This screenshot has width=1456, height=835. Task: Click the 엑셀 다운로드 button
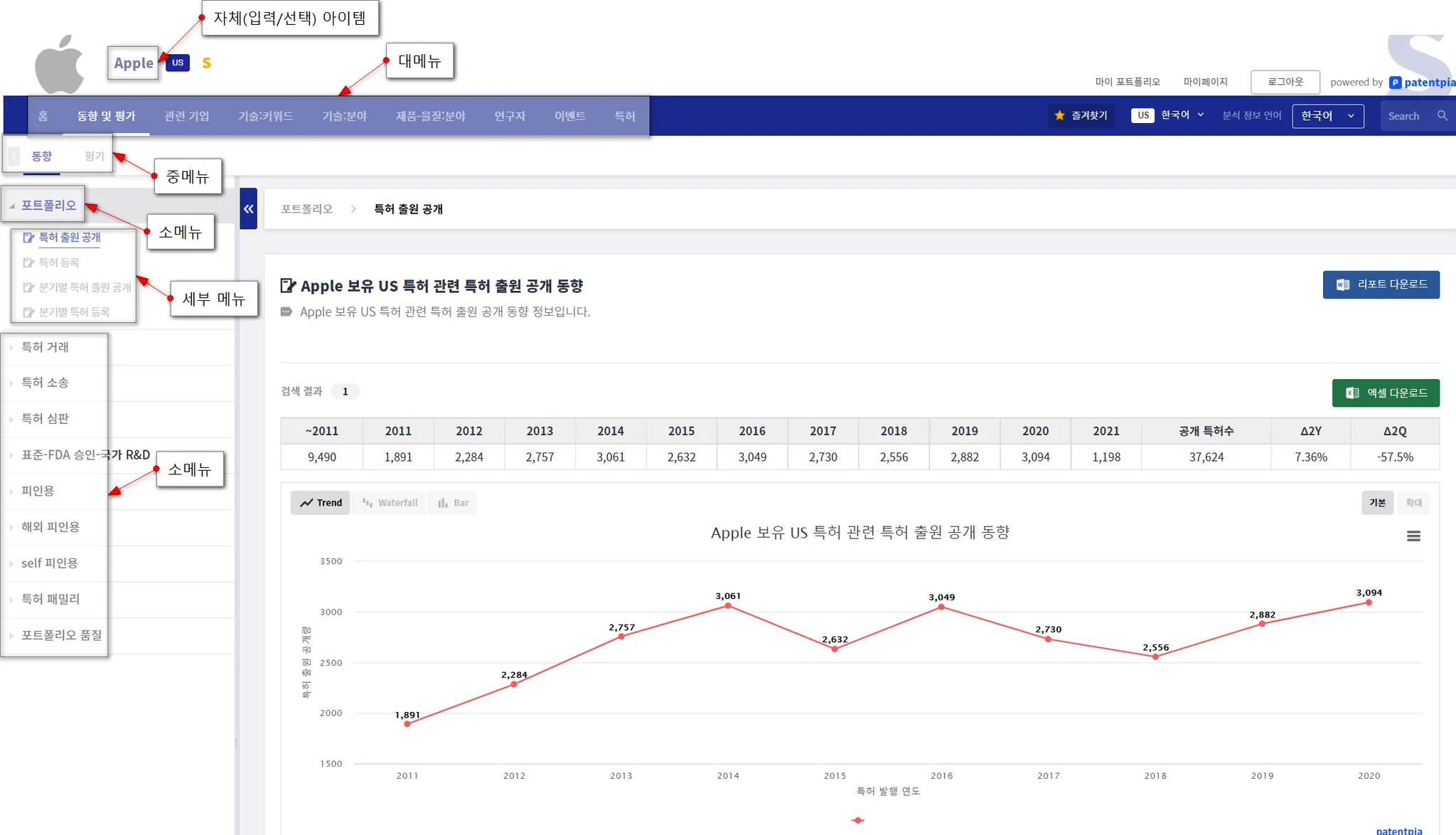(x=1385, y=393)
